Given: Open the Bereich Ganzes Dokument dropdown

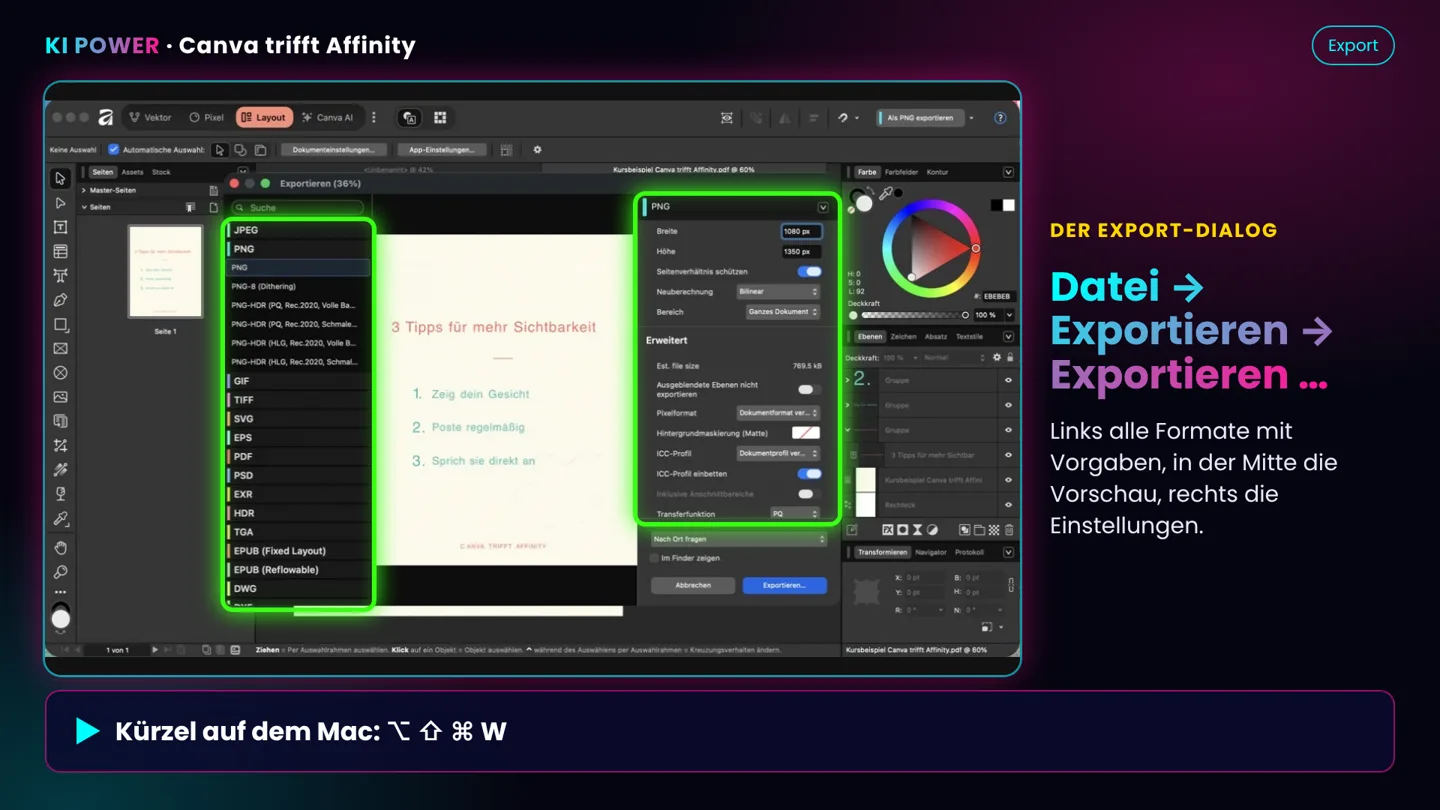Looking at the screenshot, I should (x=783, y=312).
